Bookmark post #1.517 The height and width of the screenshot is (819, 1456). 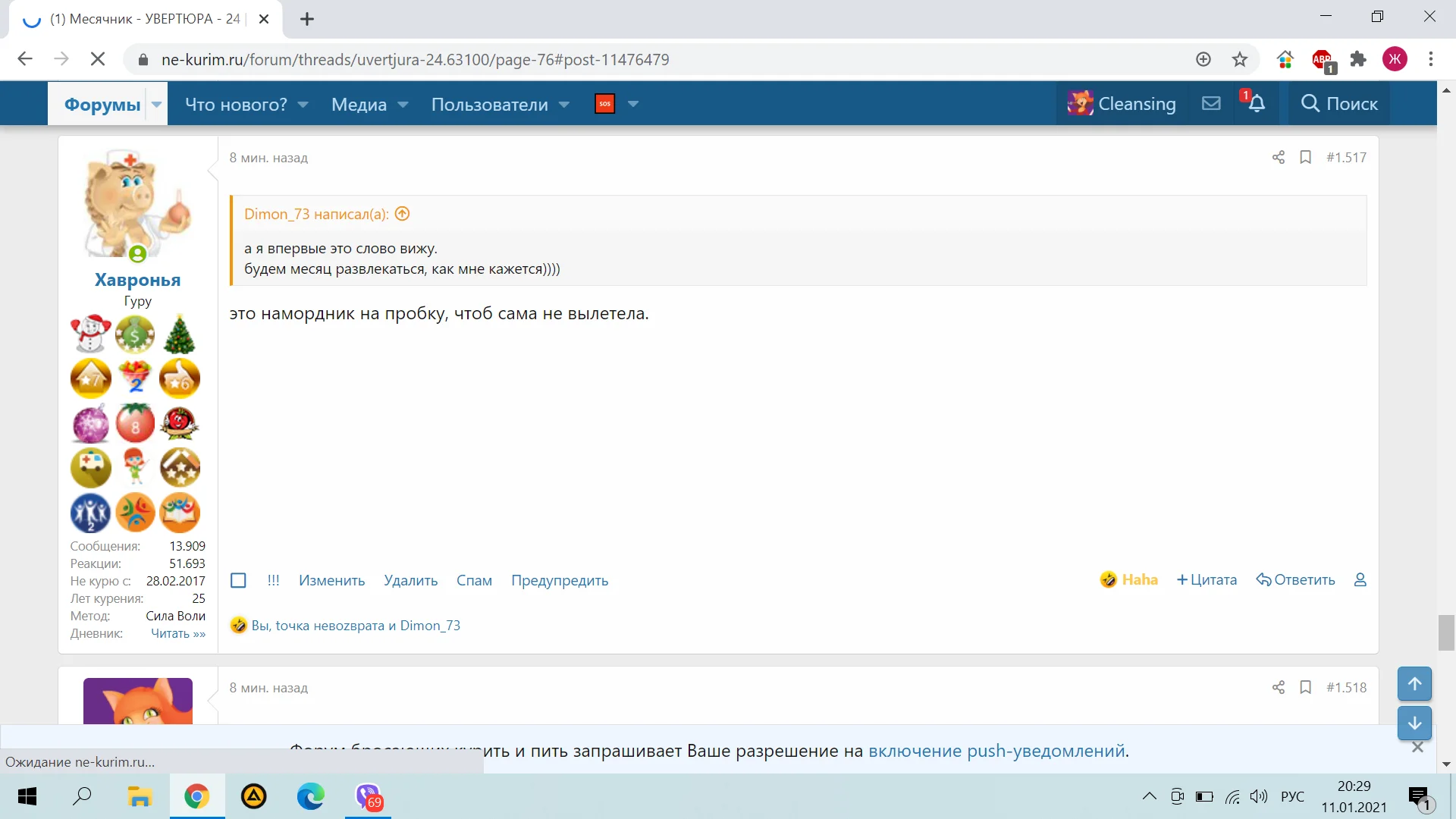(1305, 157)
